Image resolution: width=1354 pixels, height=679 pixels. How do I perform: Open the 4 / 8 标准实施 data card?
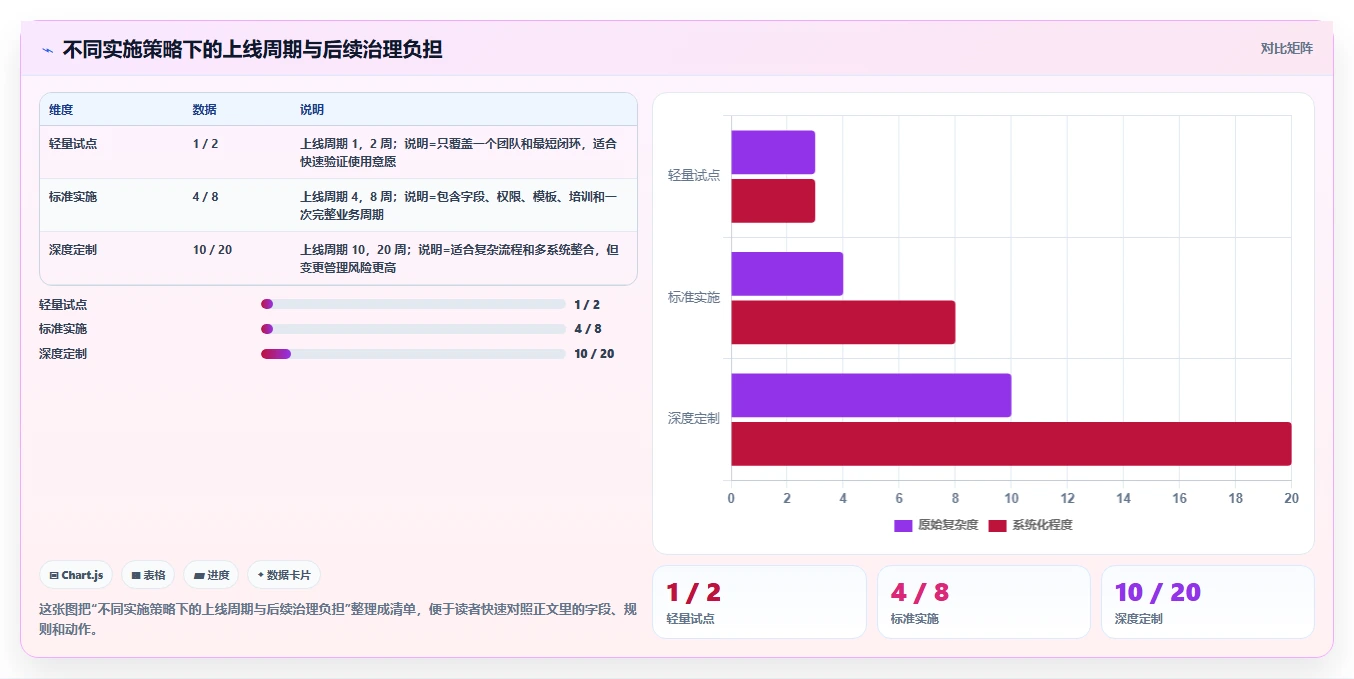click(x=984, y=602)
